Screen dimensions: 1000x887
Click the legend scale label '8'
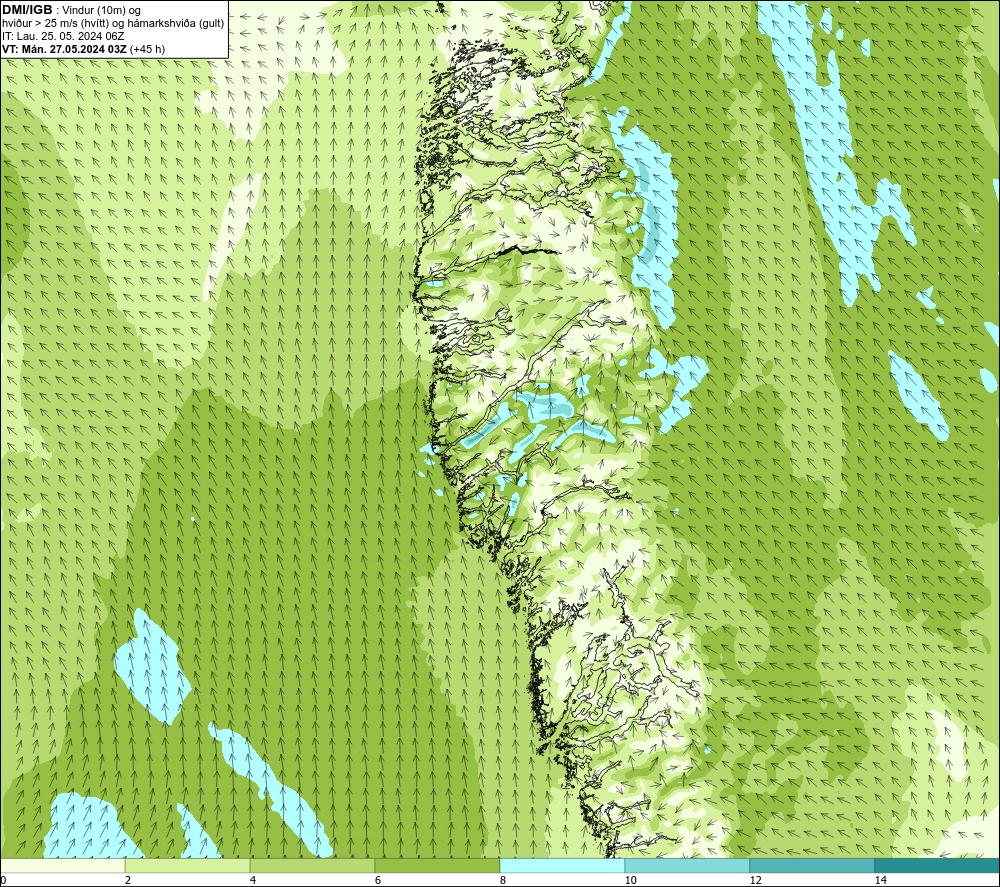pyautogui.click(x=503, y=881)
